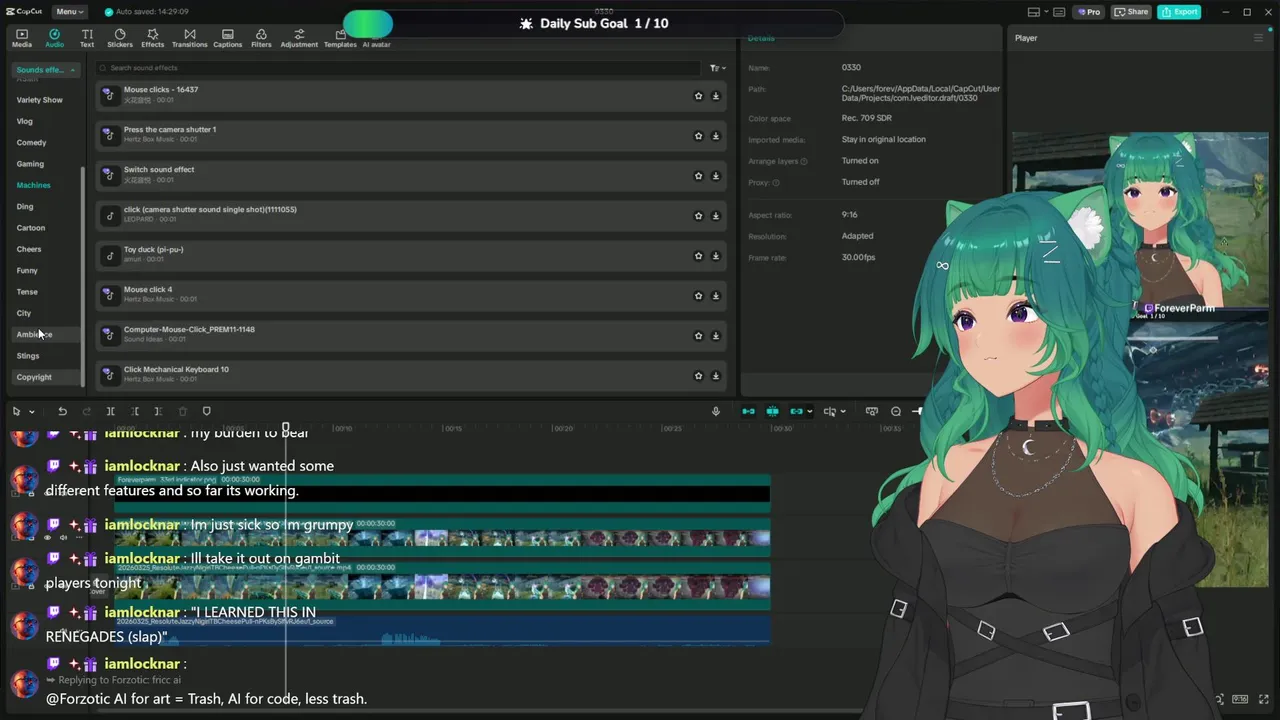This screenshot has height=720, width=1280.
Task: Select the Machines sound category
Action: 33,185
